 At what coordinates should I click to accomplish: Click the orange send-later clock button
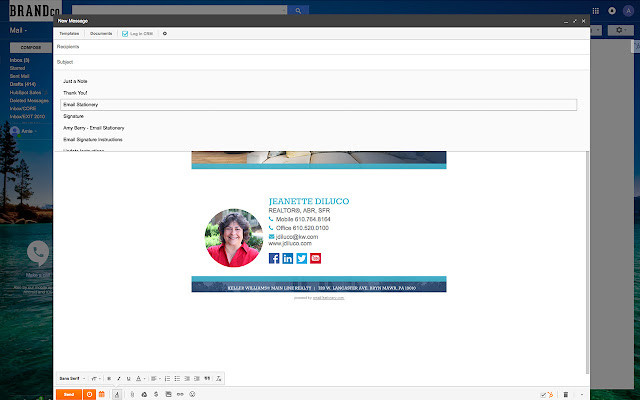(89, 395)
